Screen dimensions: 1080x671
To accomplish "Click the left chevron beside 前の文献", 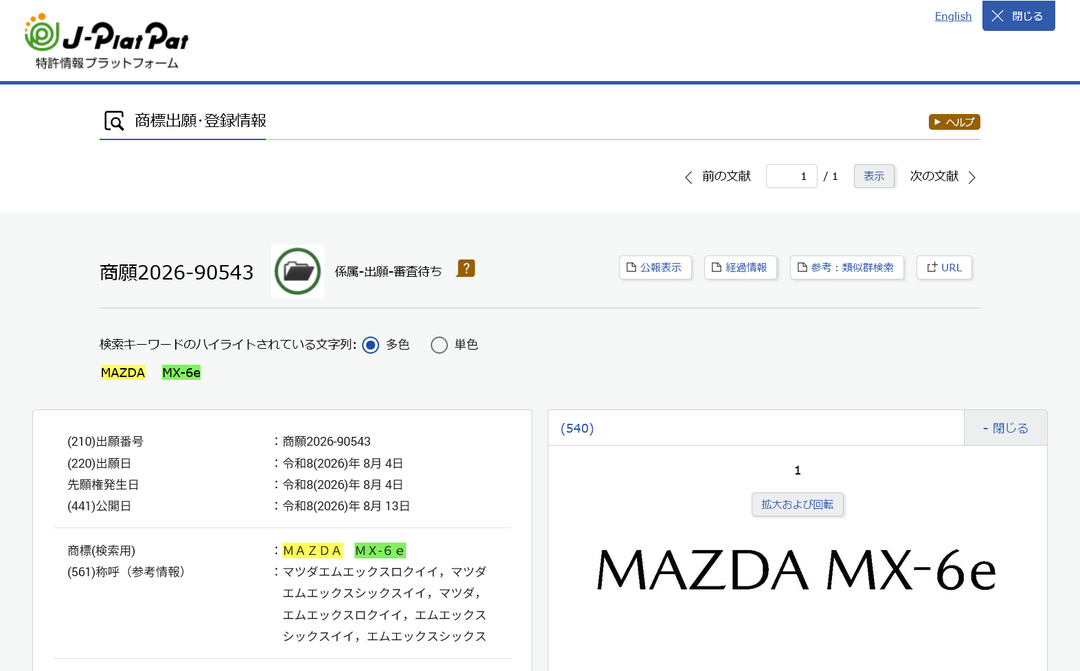I will [x=688, y=178].
